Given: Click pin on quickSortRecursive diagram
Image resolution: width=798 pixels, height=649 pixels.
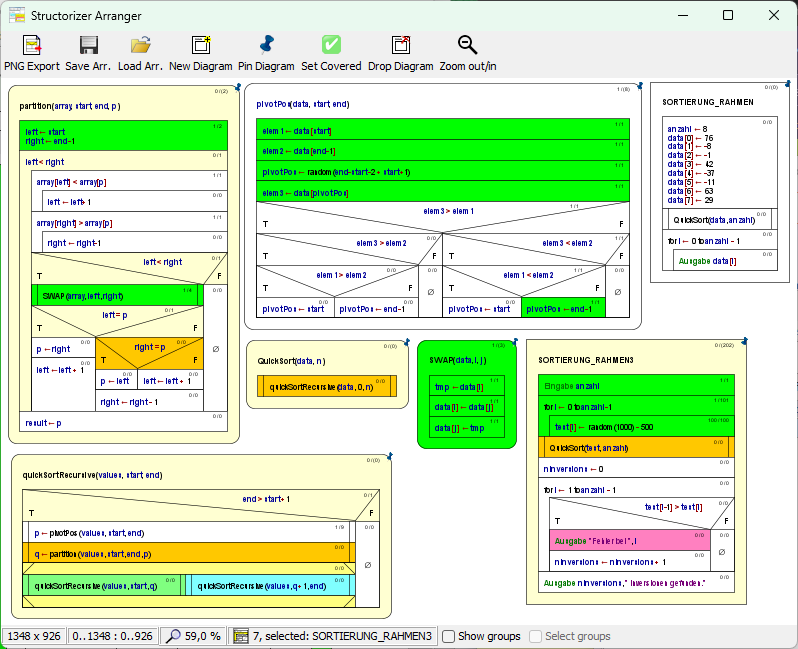Looking at the screenshot, I should point(389,457).
